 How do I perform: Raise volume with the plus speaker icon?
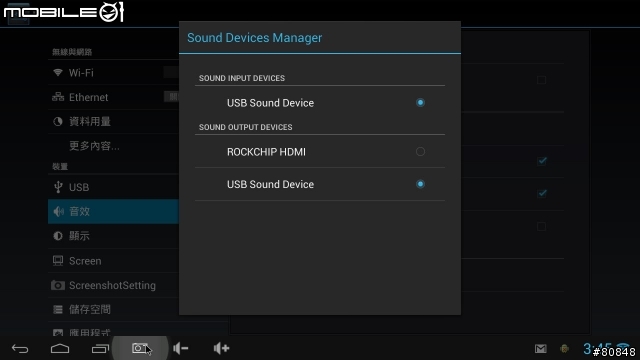tap(221, 348)
